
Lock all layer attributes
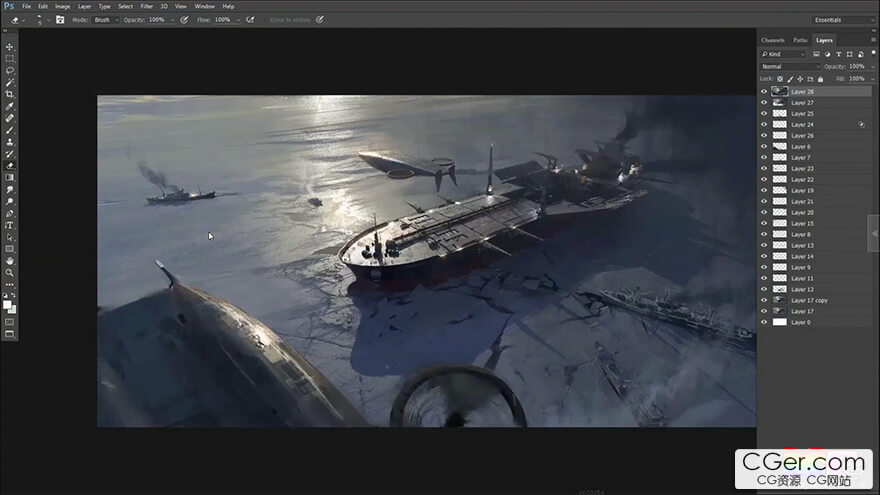tap(821, 79)
